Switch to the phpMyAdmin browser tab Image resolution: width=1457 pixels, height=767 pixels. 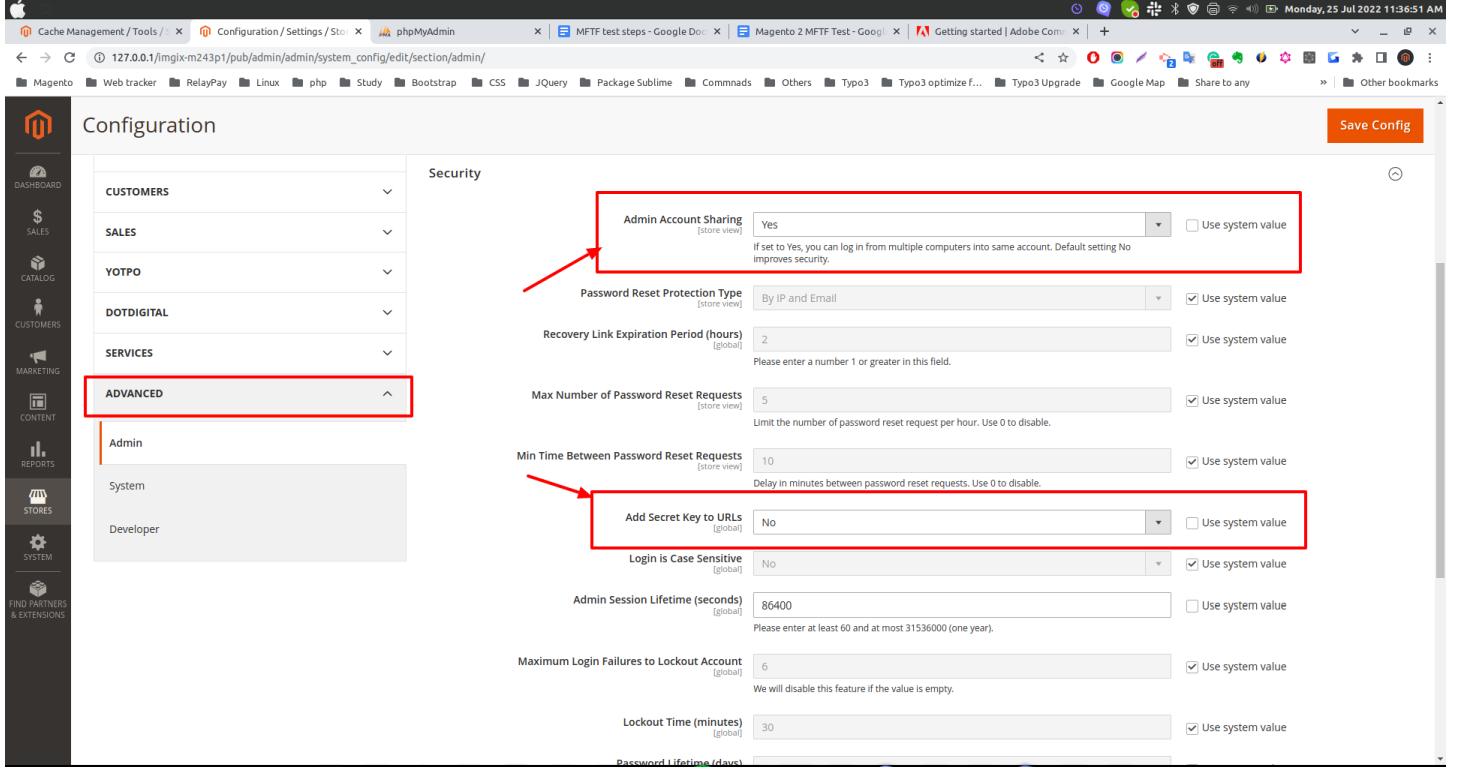460,31
